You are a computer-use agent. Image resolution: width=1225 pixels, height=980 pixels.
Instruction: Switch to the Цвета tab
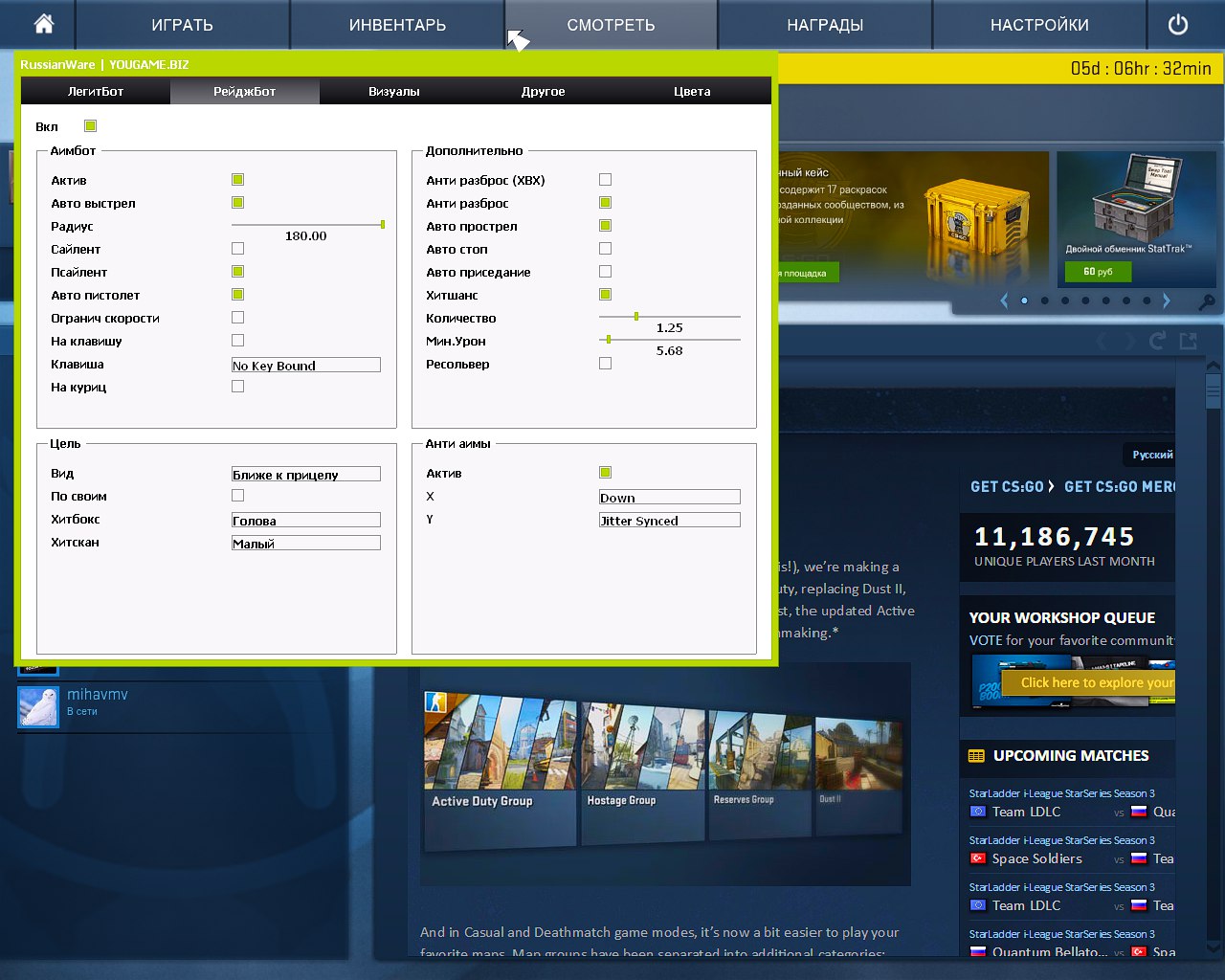pos(692,91)
